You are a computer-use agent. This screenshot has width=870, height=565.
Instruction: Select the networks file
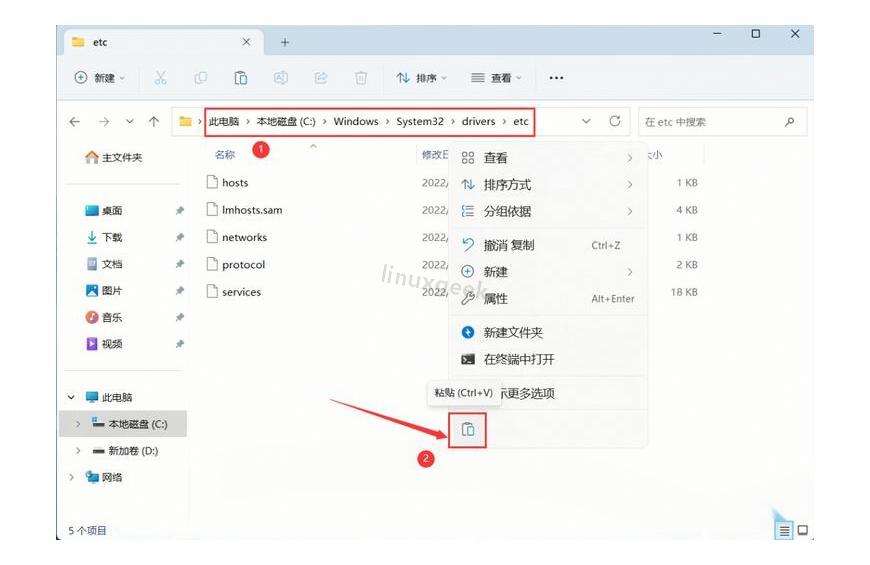tap(236, 237)
